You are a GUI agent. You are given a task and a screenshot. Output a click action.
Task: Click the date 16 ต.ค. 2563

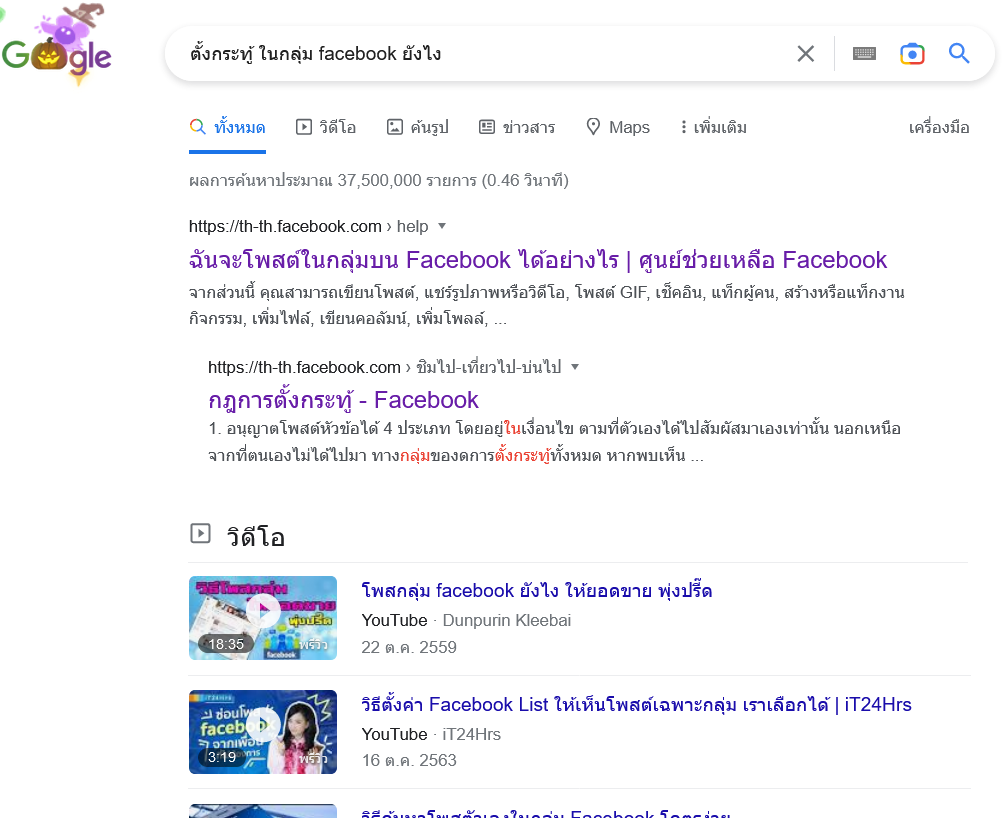[x=409, y=760]
